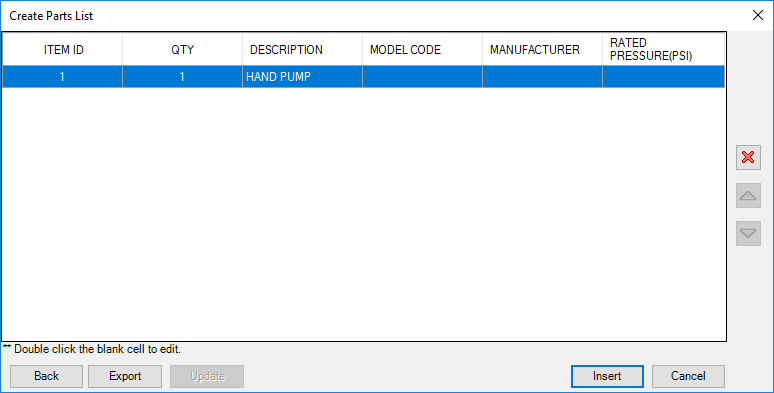
Task: Click the blank Rated Pressure cell in row 1
Action: [663, 77]
